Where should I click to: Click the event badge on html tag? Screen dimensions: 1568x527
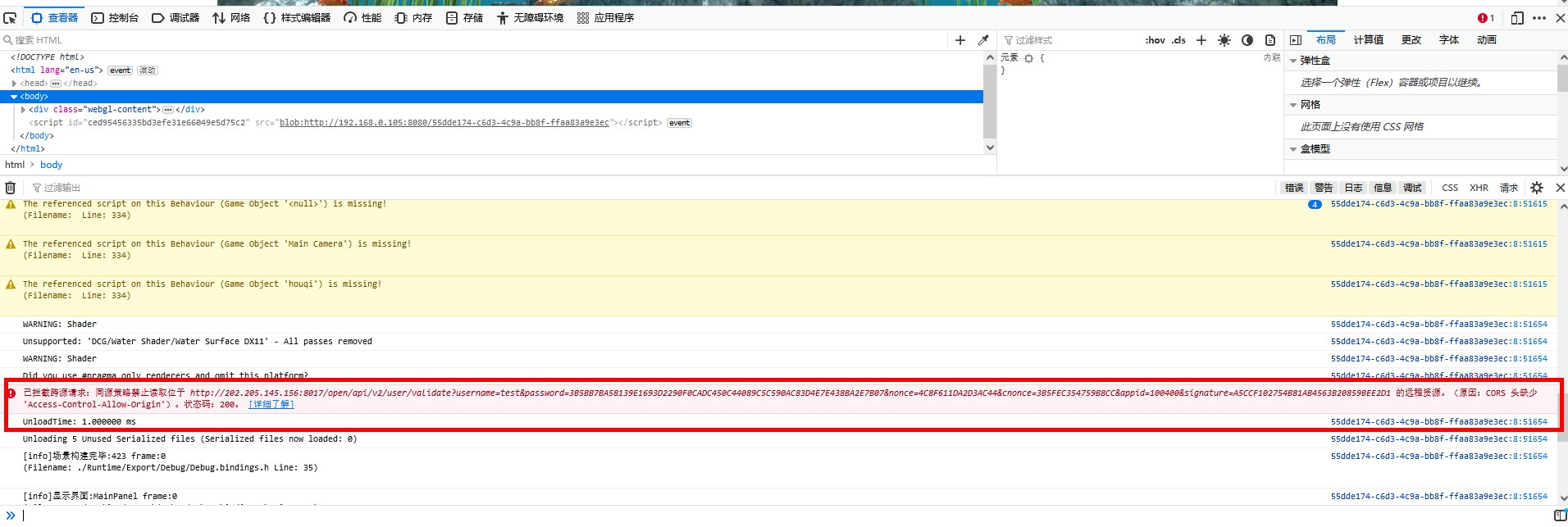tap(121, 70)
